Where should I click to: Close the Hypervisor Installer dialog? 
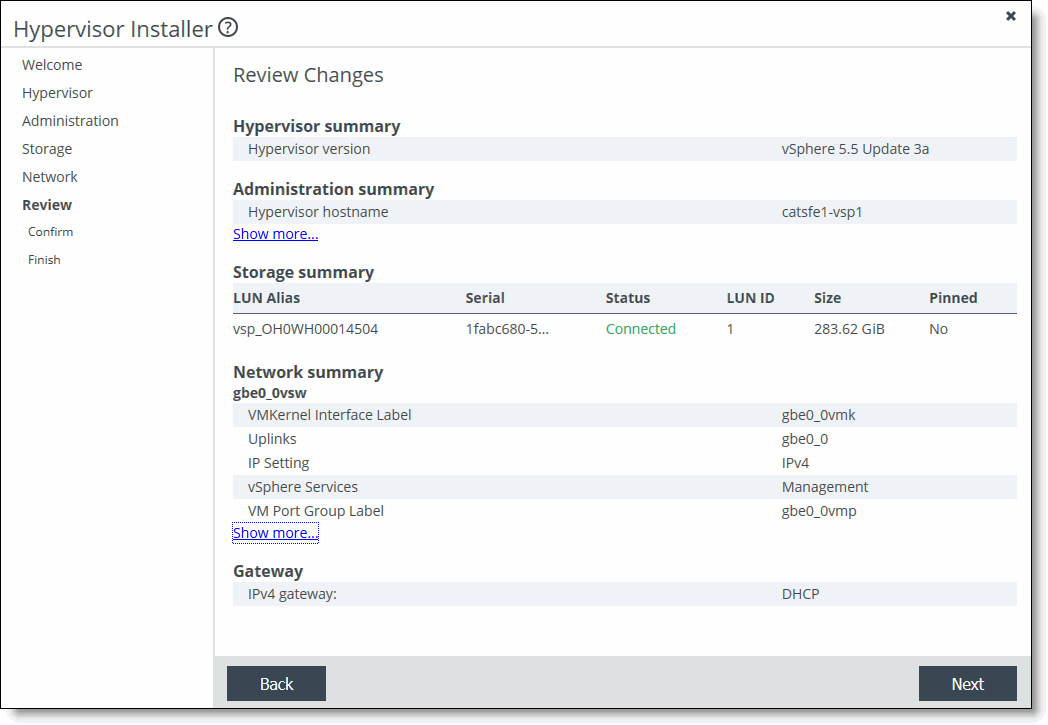(1011, 16)
